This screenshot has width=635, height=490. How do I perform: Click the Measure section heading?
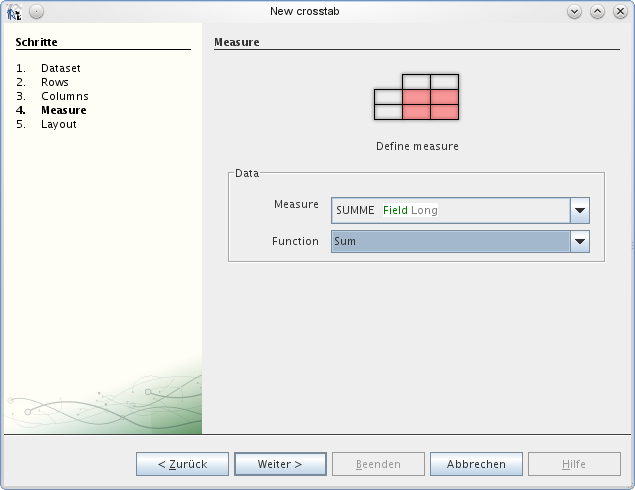[x=237, y=42]
